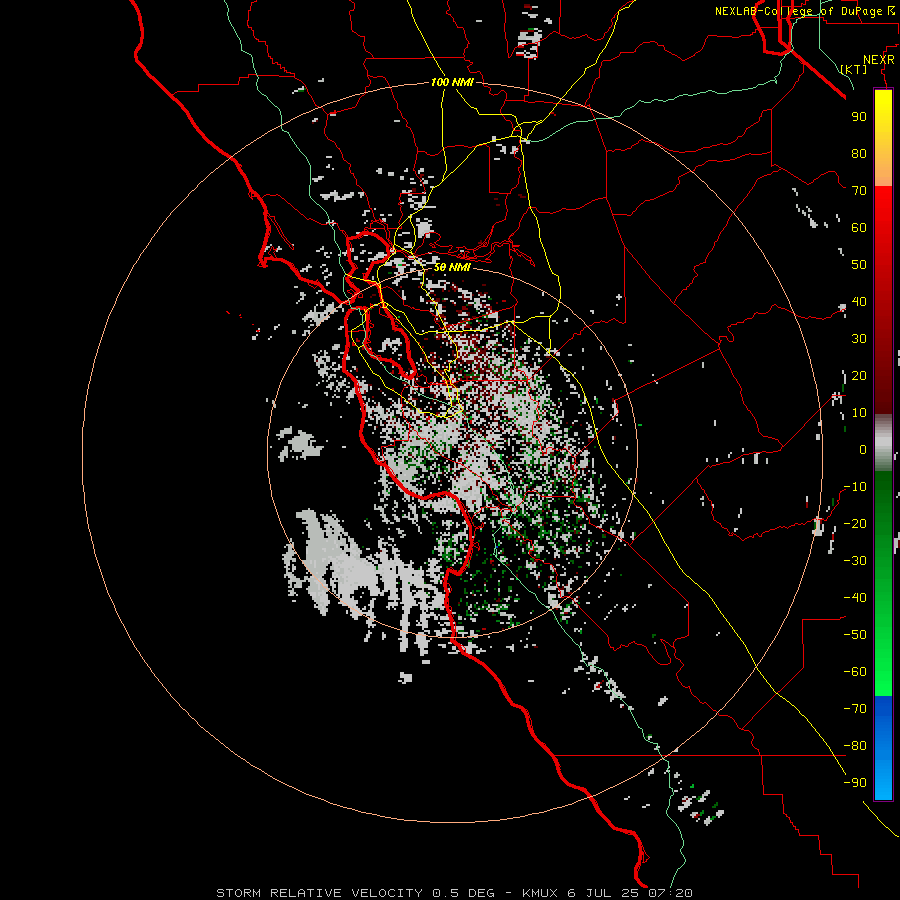Select the 50 value on velocity scale

(x=859, y=265)
